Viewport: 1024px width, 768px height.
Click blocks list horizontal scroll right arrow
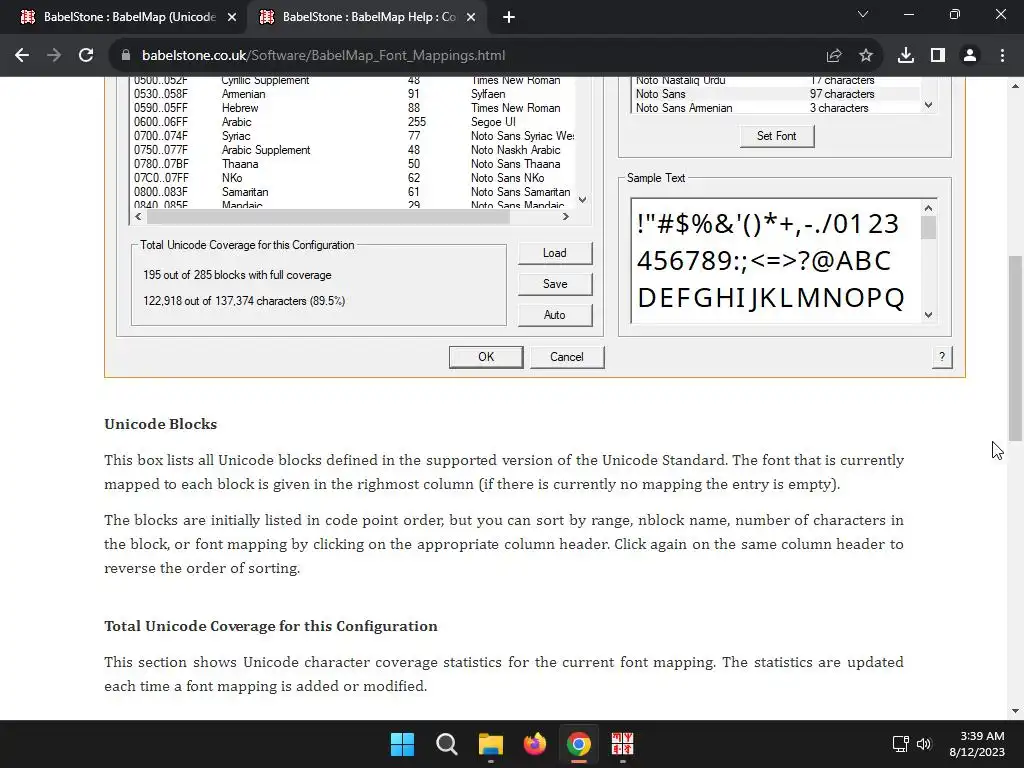click(566, 217)
